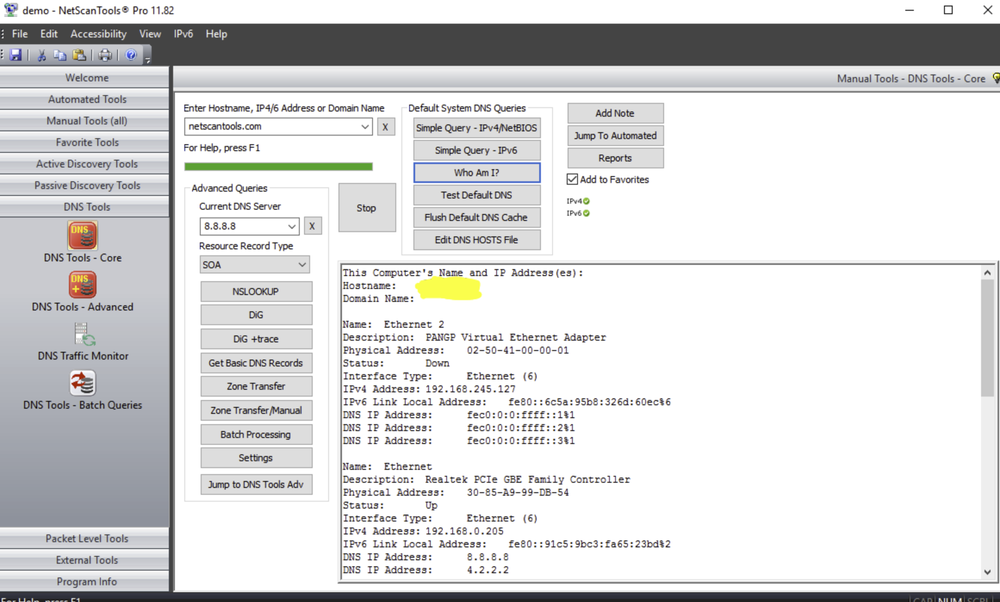Select Active Discovery Tools sidebar tab
Viewport: 1000px width, 602px height.
(x=85, y=164)
